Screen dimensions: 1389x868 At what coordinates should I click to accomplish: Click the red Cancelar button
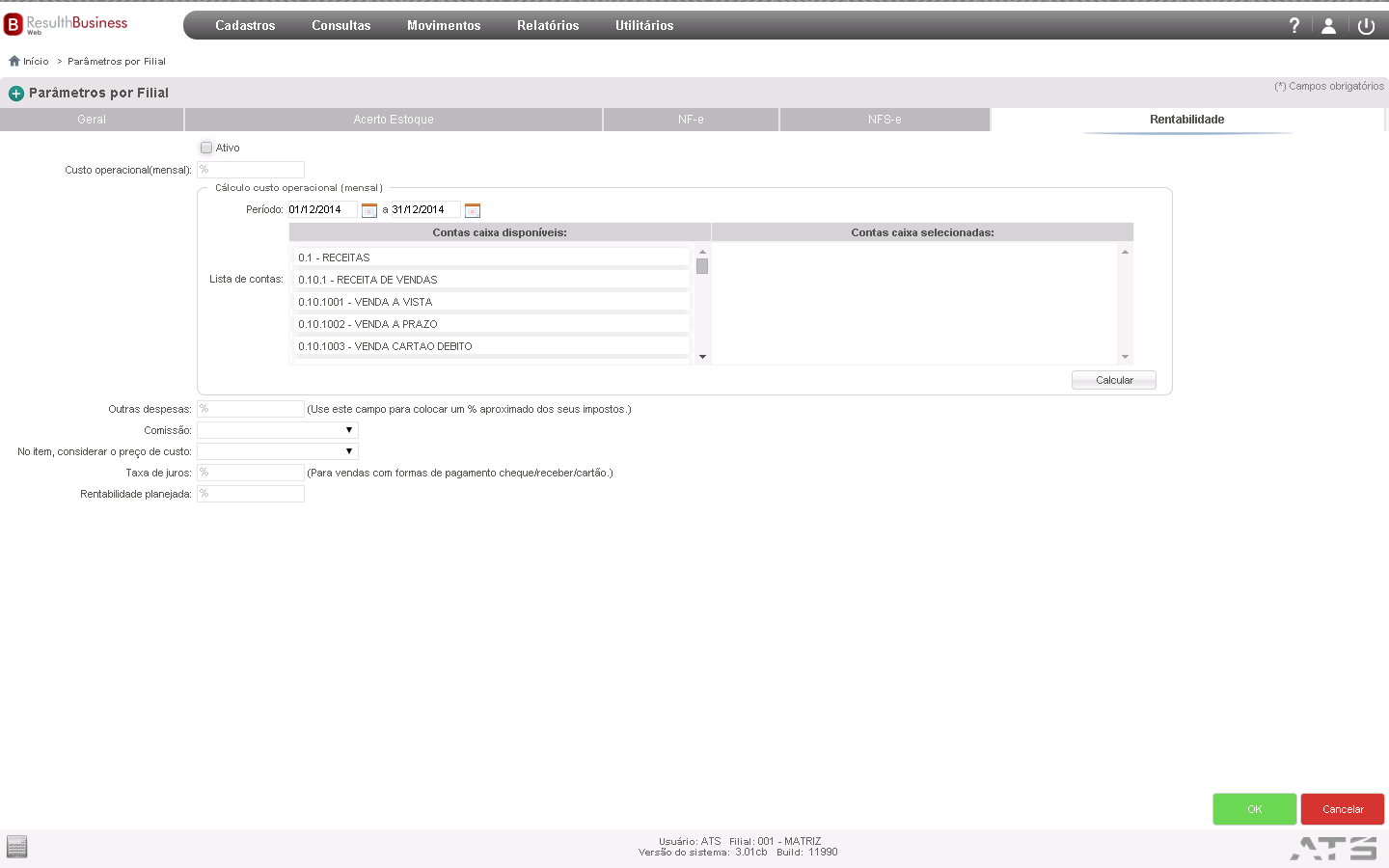1343,809
